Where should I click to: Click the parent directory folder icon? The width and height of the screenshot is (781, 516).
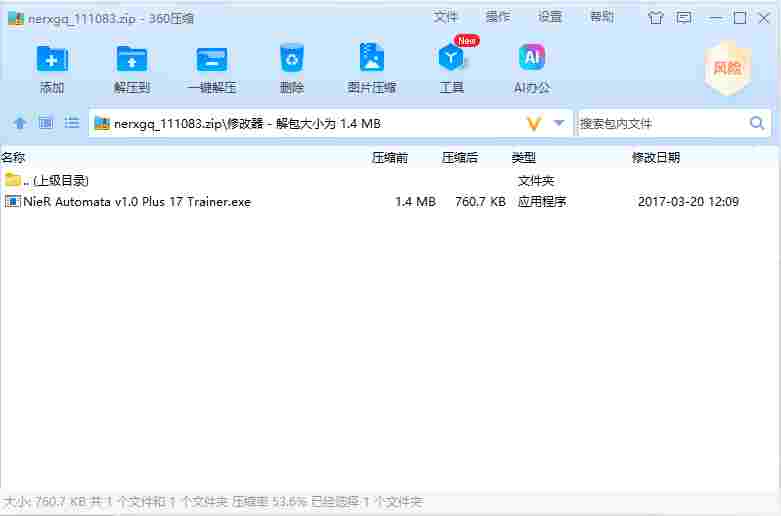click(12, 179)
